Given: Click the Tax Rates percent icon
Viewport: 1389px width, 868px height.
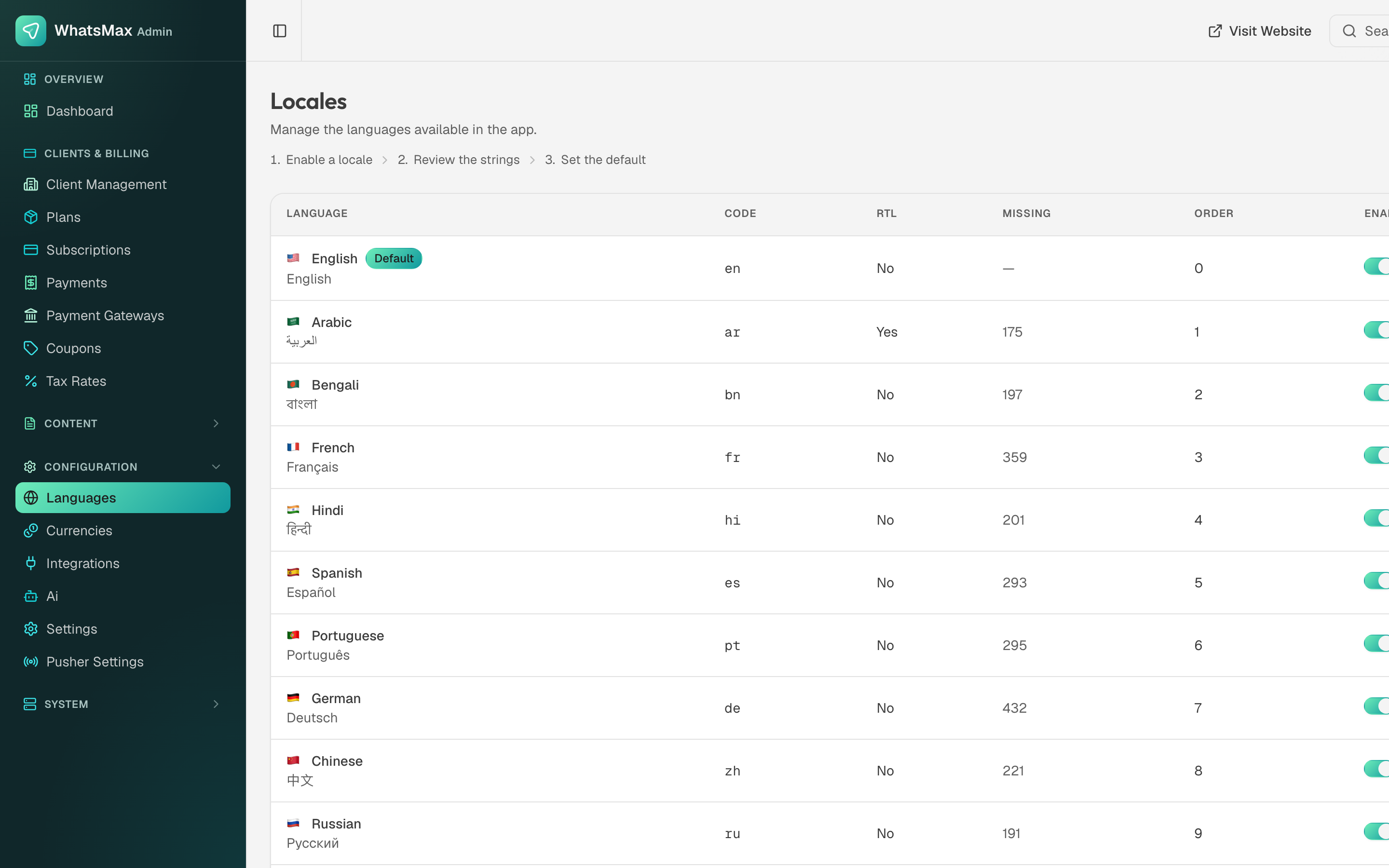Looking at the screenshot, I should [30, 380].
